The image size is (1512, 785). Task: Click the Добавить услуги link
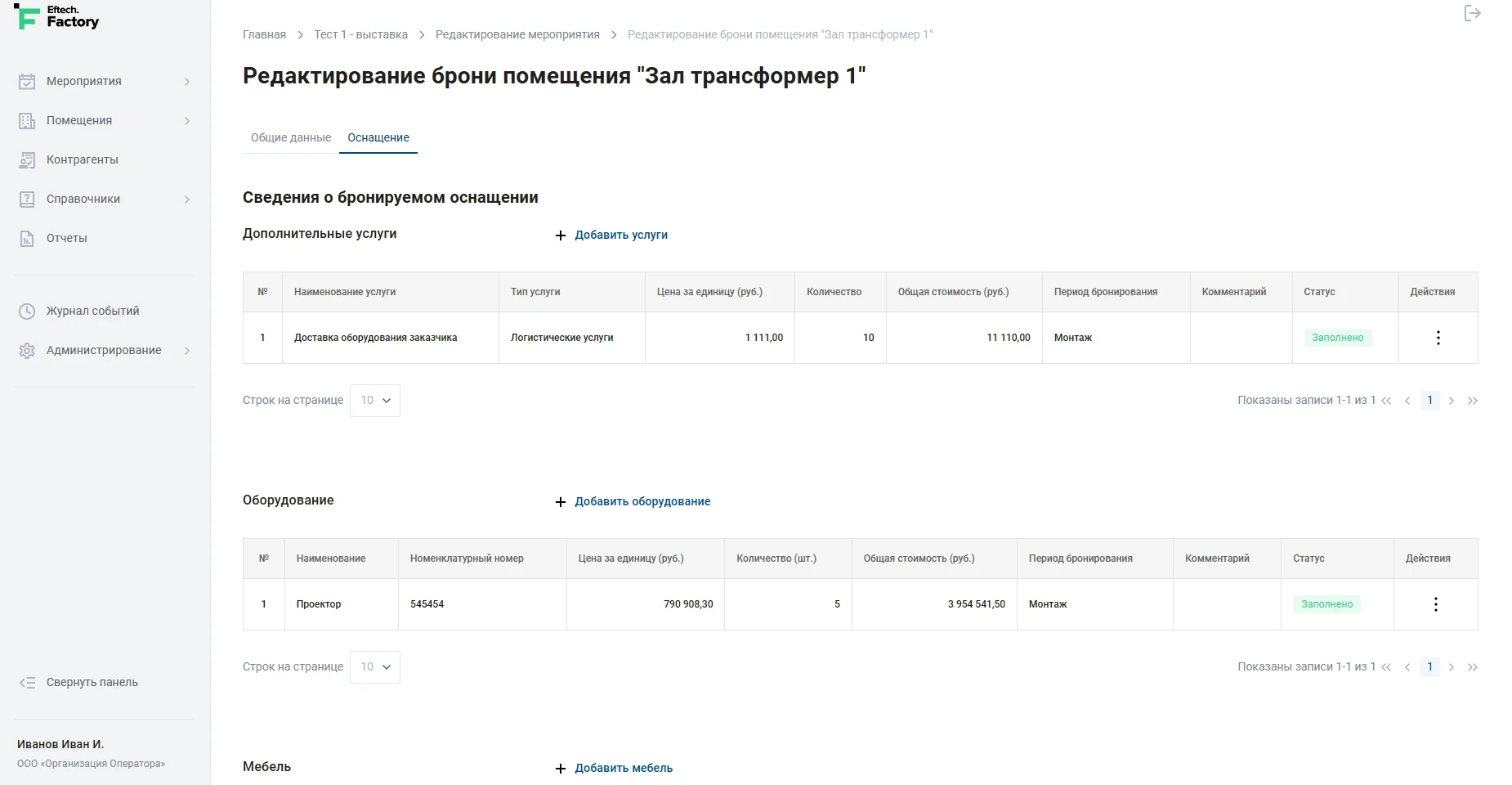coord(621,235)
